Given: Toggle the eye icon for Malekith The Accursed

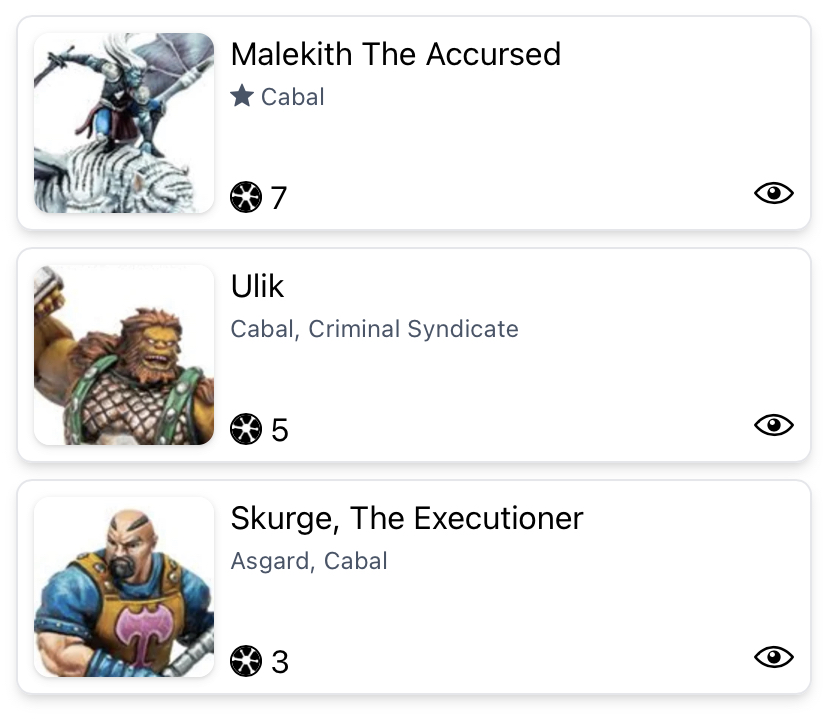Looking at the screenshot, I should pos(773,193).
